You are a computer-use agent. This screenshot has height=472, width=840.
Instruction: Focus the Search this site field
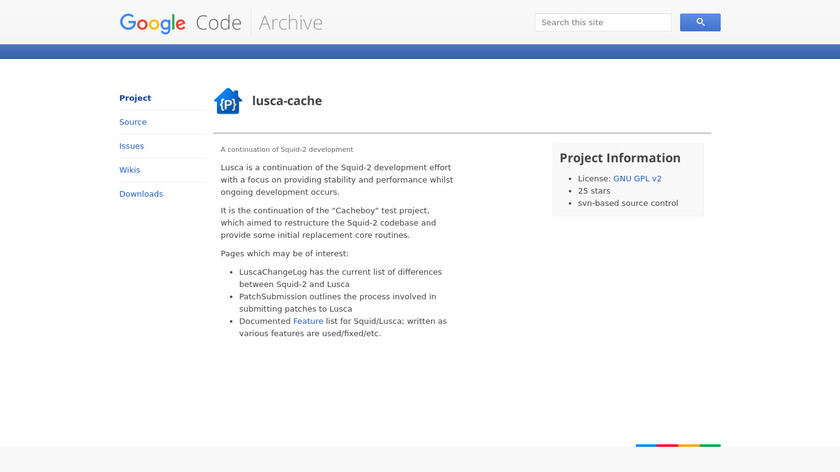pos(603,23)
